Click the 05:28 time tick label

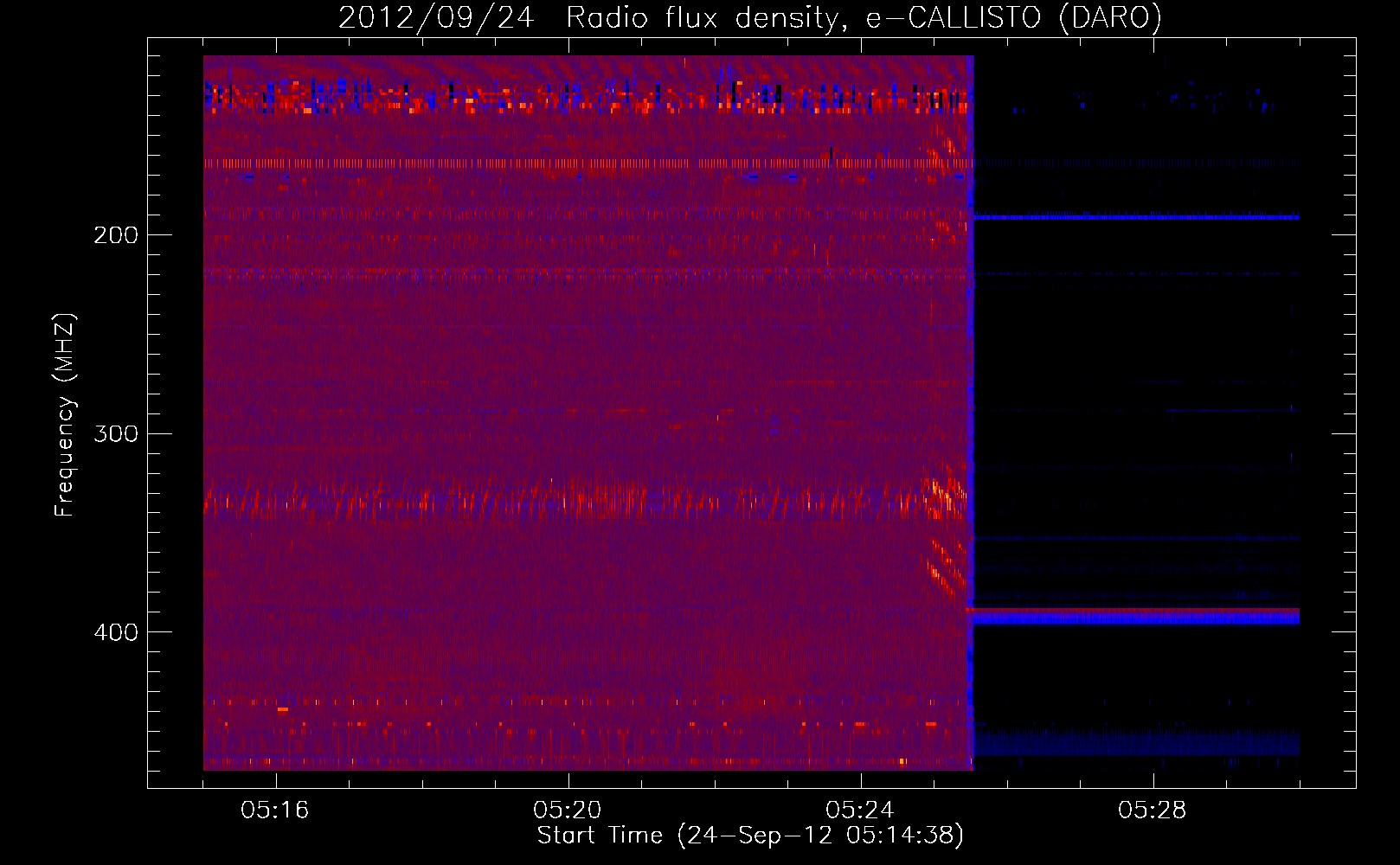(1153, 811)
